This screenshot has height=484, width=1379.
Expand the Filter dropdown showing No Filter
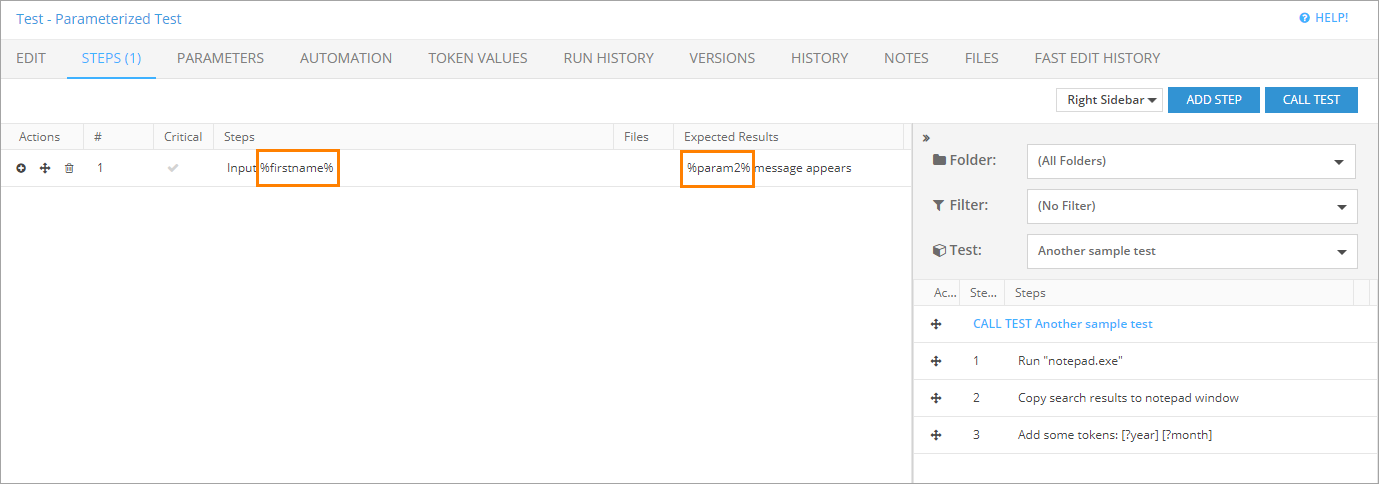pos(1191,206)
